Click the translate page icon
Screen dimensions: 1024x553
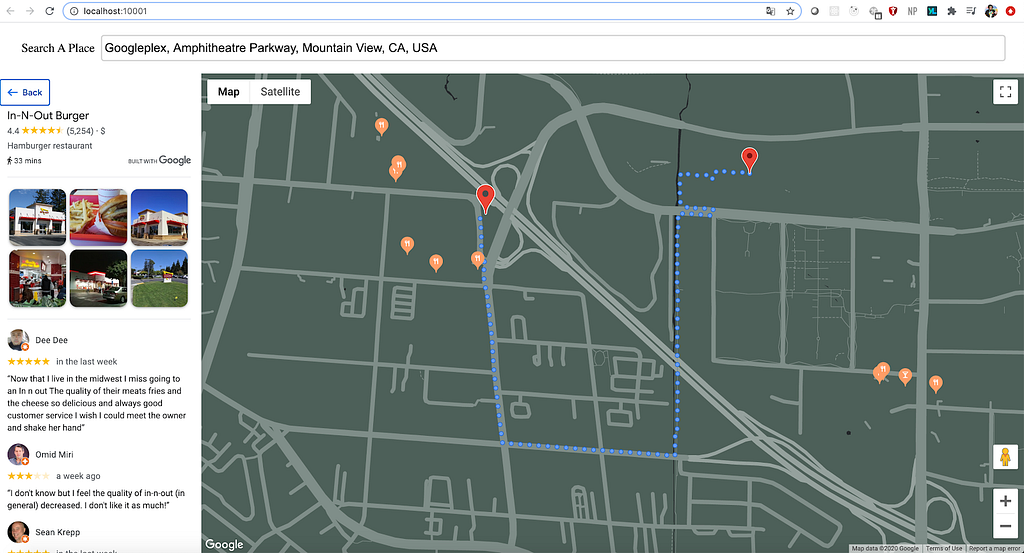pos(771,11)
